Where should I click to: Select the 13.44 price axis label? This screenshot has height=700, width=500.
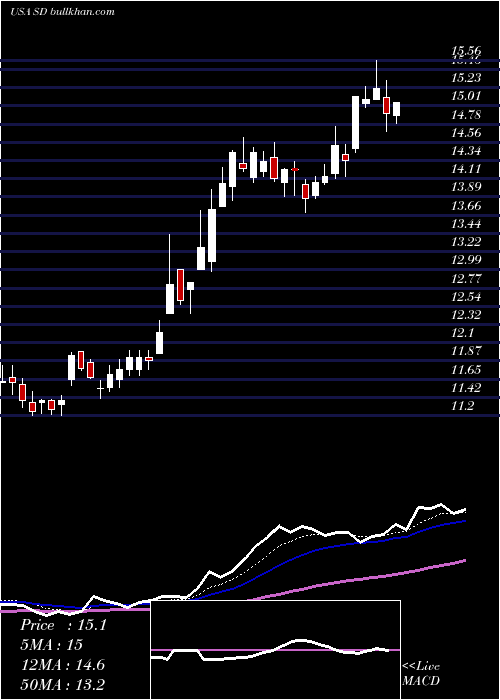point(466,224)
